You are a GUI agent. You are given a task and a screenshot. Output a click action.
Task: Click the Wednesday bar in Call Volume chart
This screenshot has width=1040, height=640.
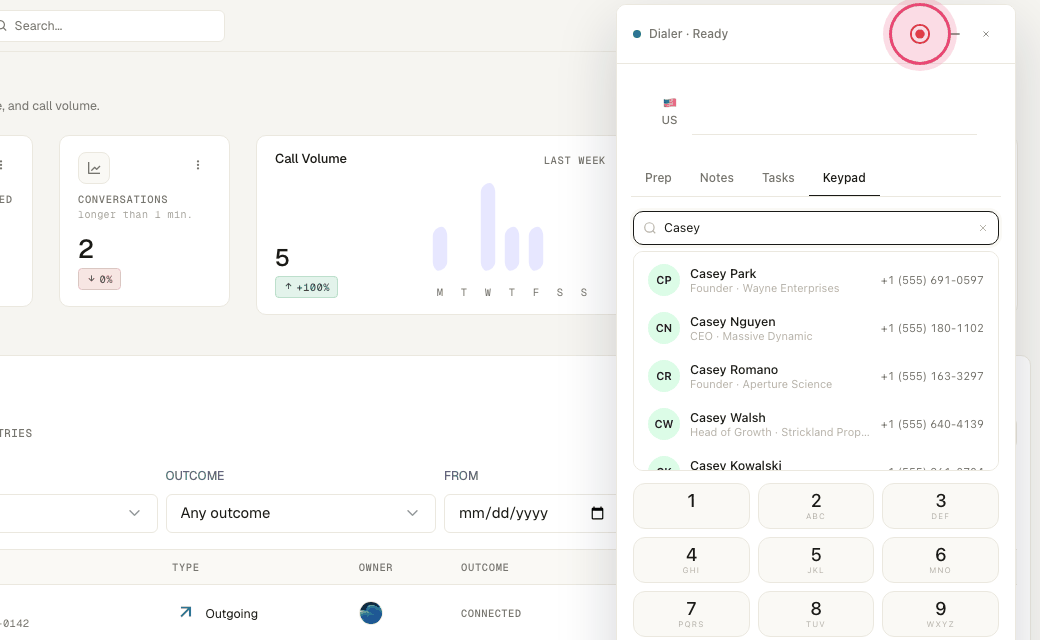point(488,227)
